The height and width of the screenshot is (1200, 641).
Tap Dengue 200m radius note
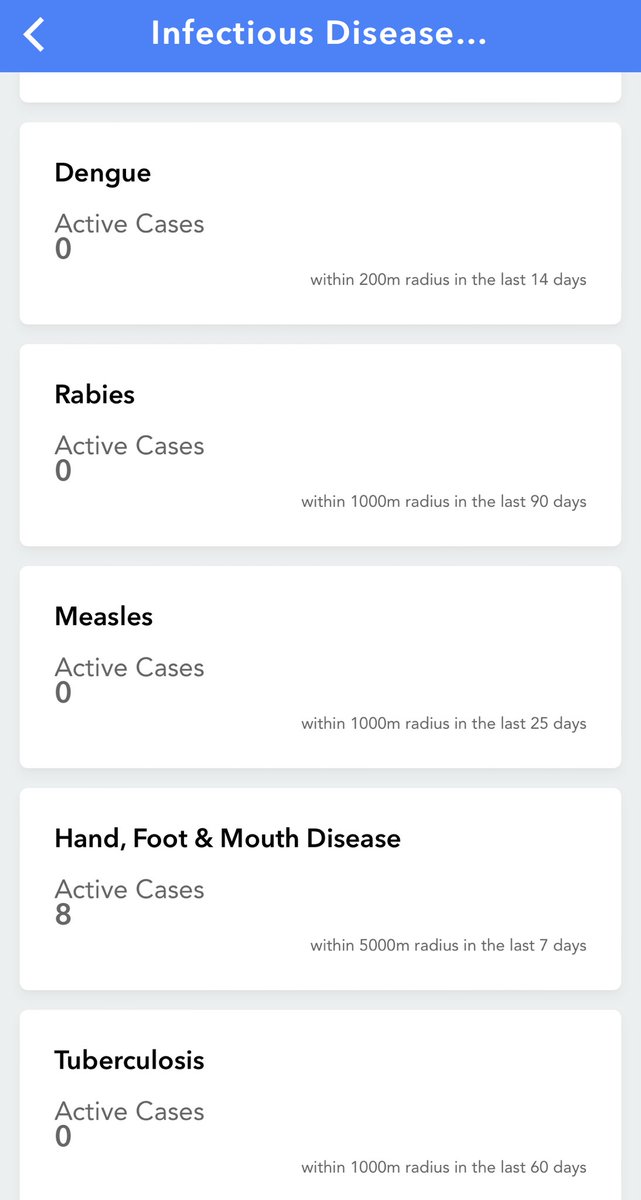(x=448, y=280)
